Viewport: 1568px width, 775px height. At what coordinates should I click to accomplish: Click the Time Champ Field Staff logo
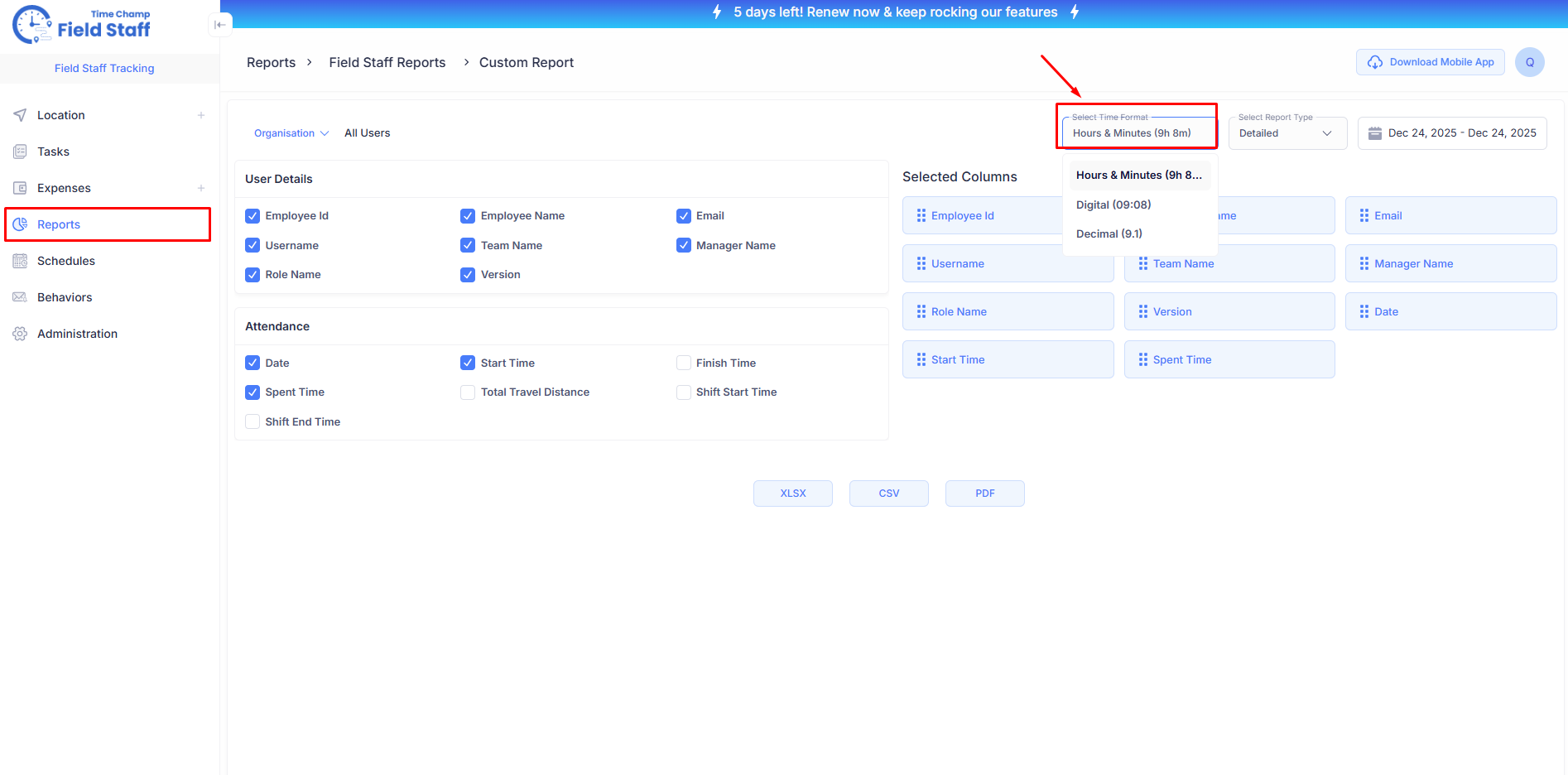pos(82,25)
